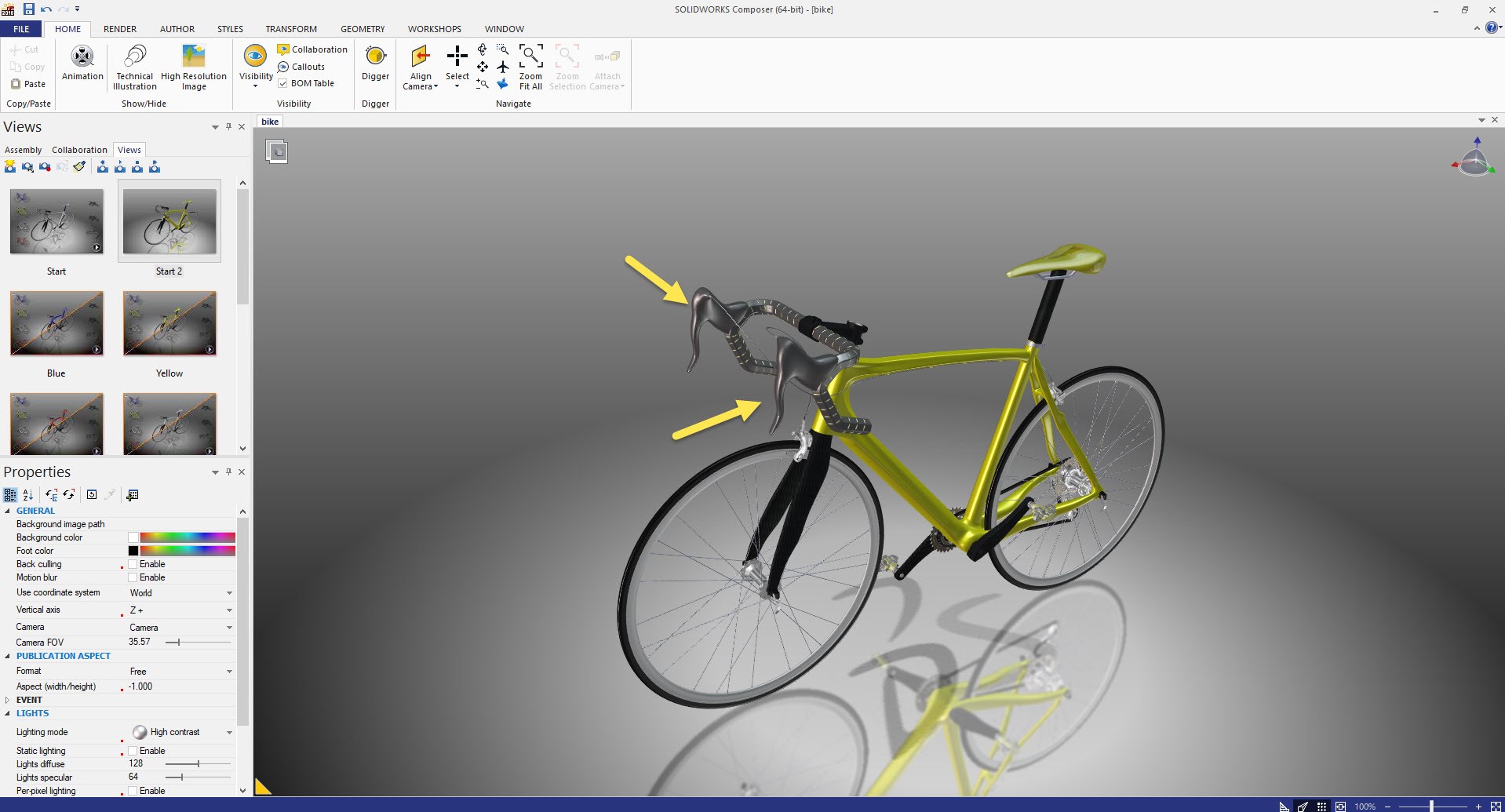
Task: Launch the High Resolution Image tool
Action: pos(193,57)
